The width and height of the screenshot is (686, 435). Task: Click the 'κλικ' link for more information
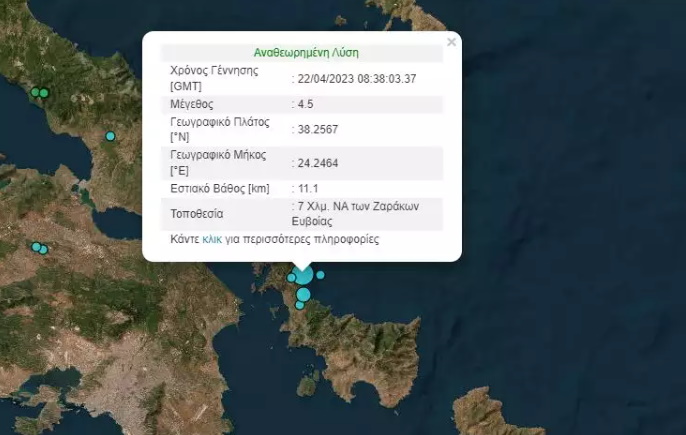click(212, 240)
